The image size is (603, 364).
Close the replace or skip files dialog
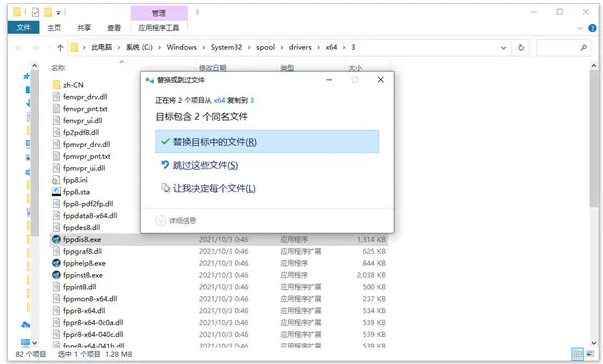(x=381, y=80)
